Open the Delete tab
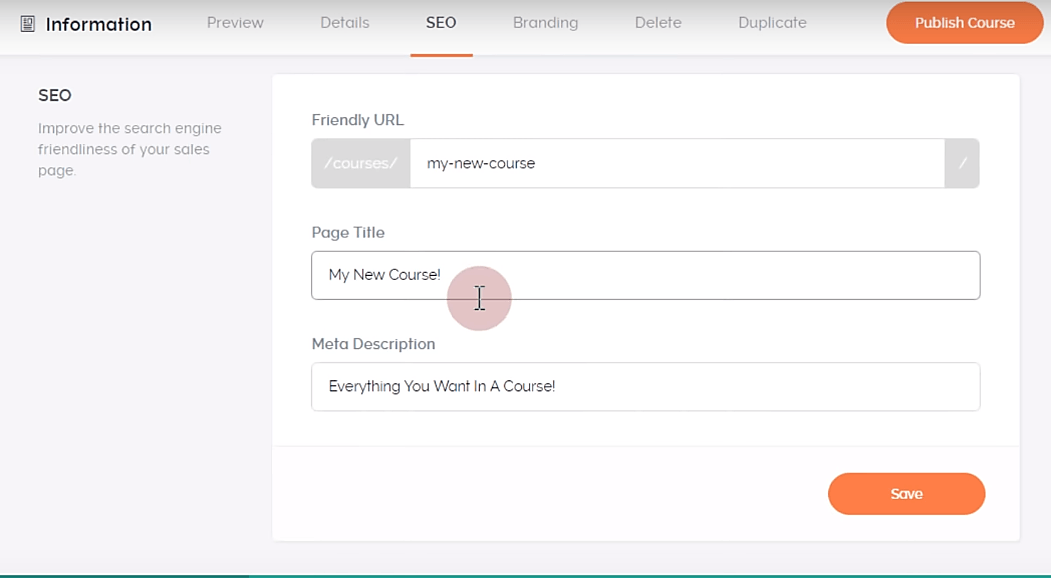The height and width of the screenshot is (578, 1051). pos(658,23)
